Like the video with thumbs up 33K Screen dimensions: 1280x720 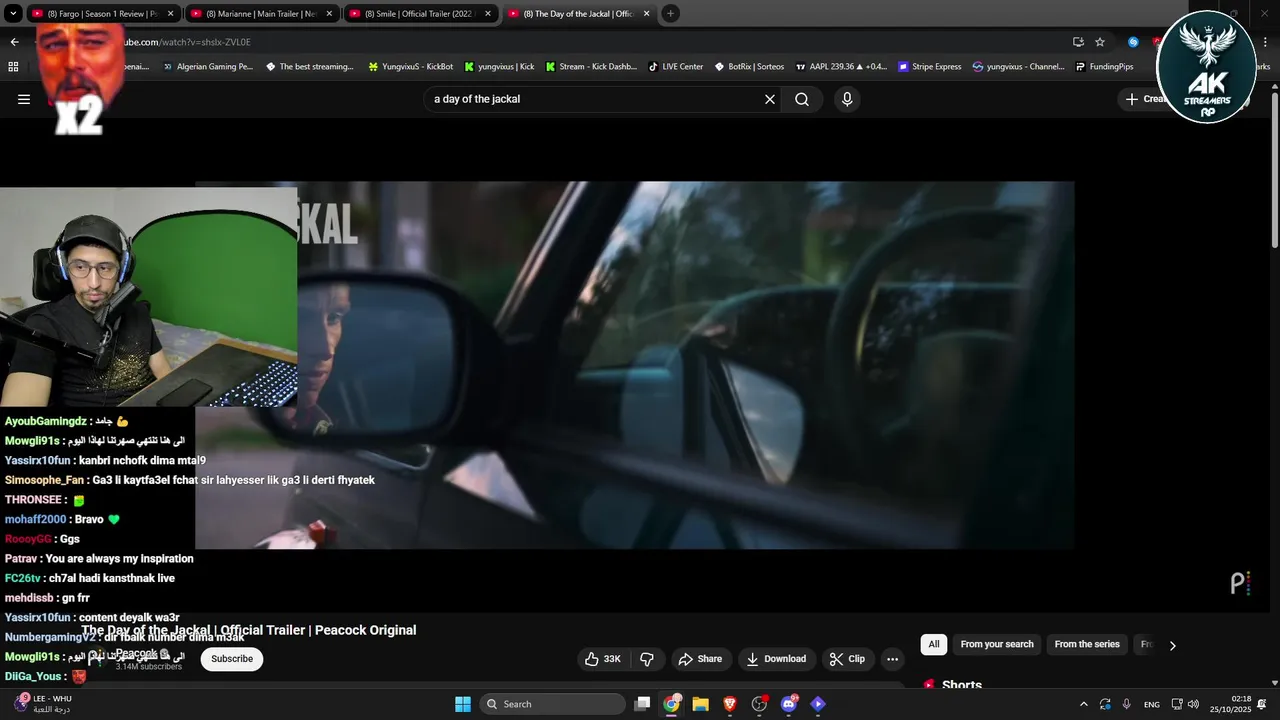click(x=602, y=659)
